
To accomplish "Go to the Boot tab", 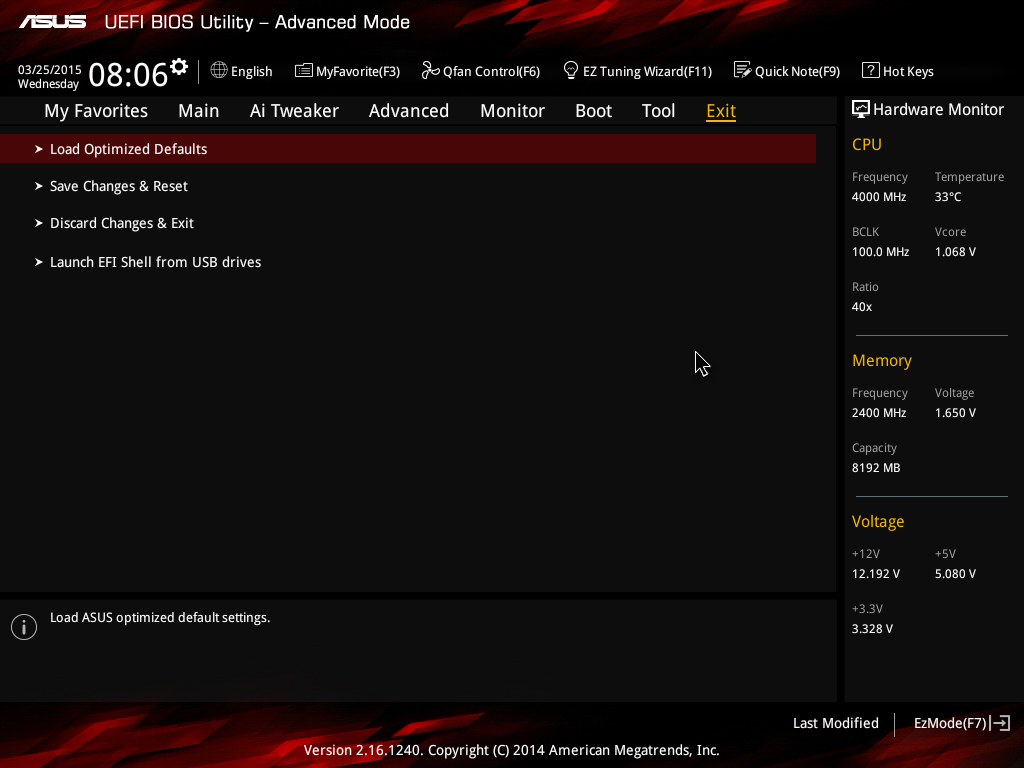I will tap(593, 111).
